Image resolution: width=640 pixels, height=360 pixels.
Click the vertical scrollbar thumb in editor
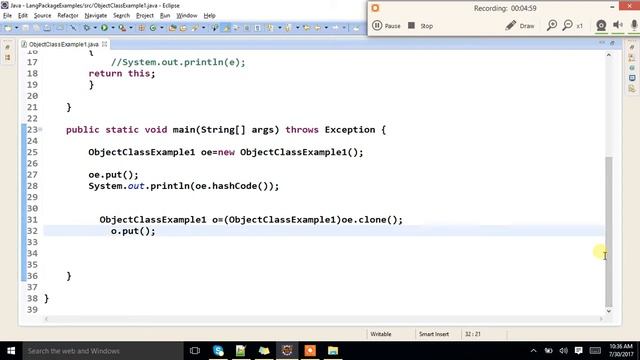click(x=609, y=231)
